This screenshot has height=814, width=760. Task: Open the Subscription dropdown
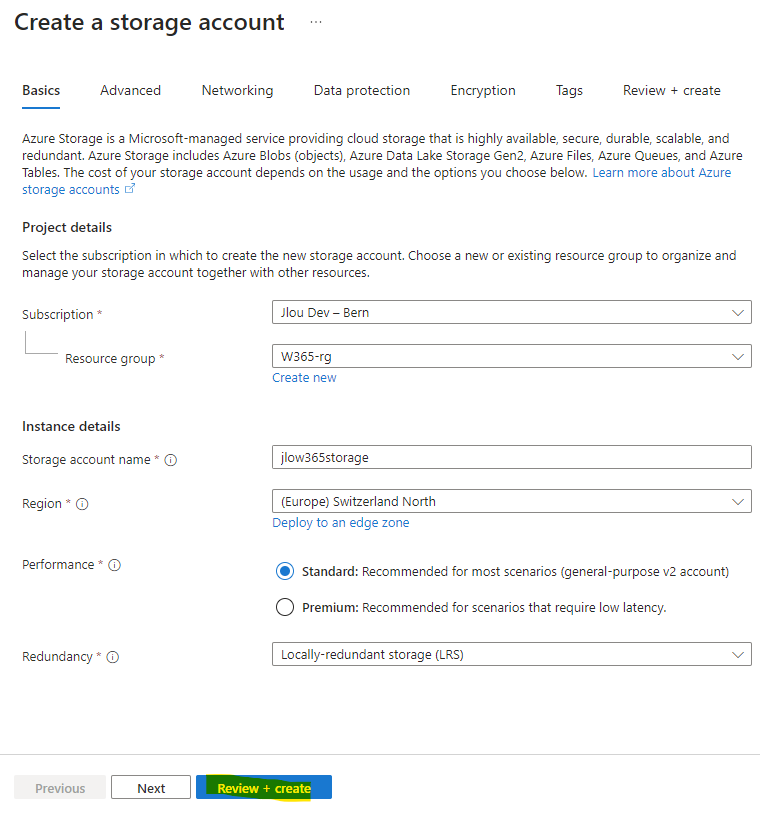(x=511, y=312)
